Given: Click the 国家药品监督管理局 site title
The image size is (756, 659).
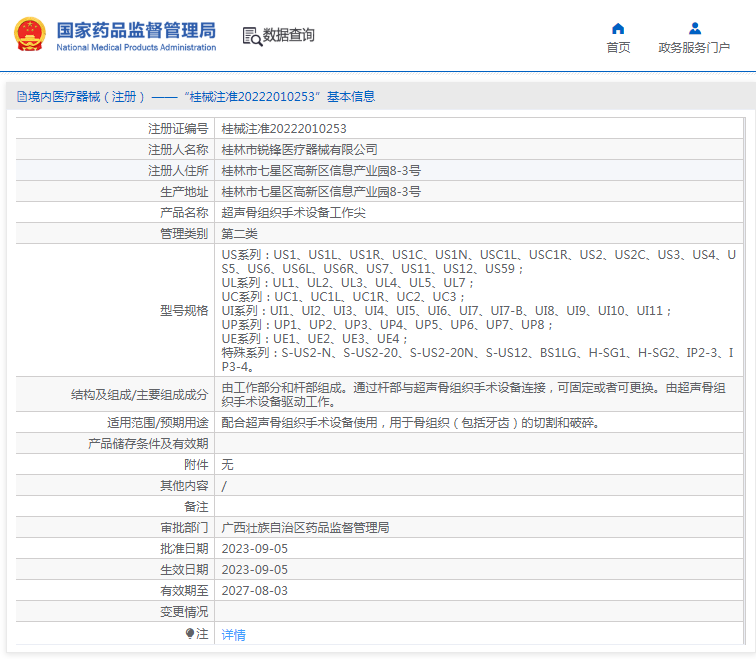Looking at the screenshot, I should [x=135, y=30].
